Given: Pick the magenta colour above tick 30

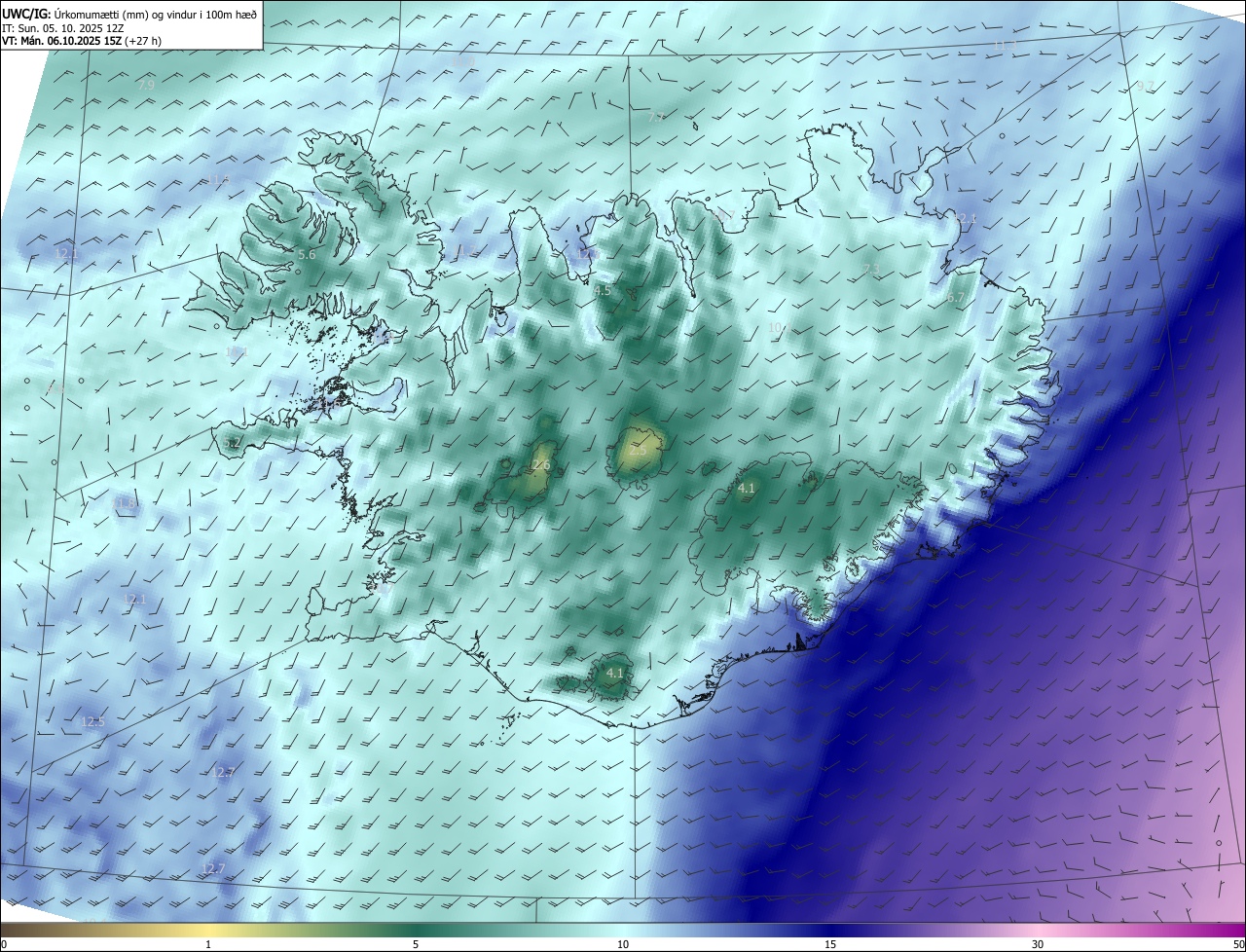Looking at the screenshot, I should (x=1038, y=930).
